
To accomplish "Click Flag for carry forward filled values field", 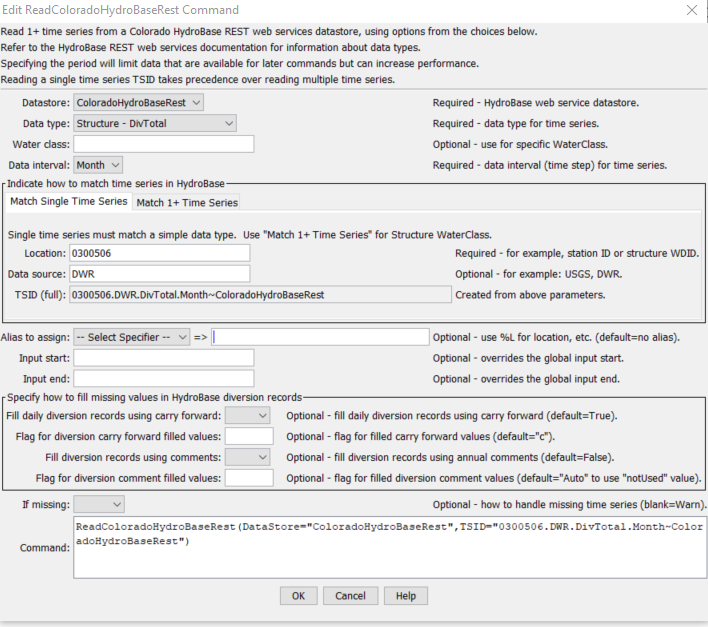I will tap(249, 437).
